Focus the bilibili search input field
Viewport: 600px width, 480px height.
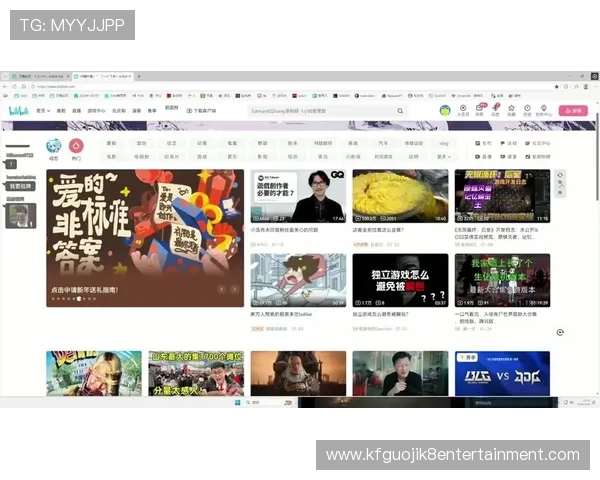coord(321,111)
